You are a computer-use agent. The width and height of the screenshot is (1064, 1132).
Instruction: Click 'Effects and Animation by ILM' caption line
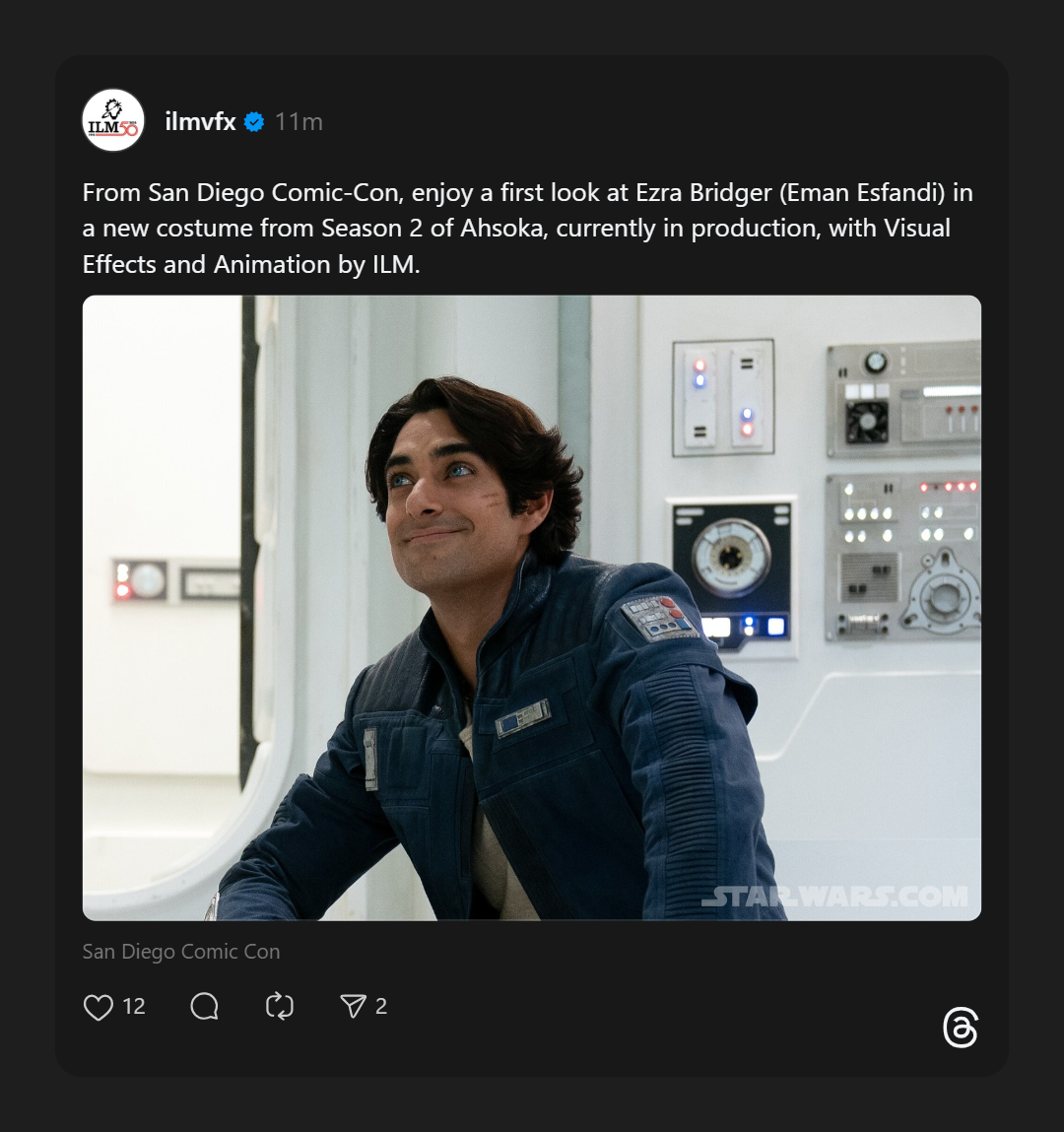point(251,265)
